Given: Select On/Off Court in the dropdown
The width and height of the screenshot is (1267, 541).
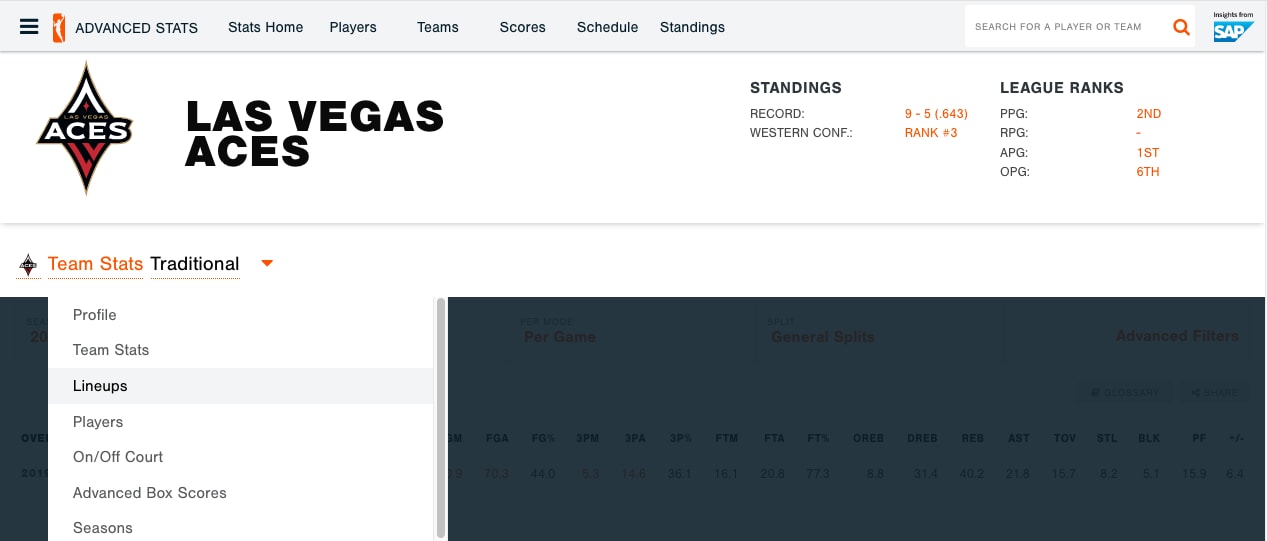Looking at the screenshot, I should tap(240, 457).
